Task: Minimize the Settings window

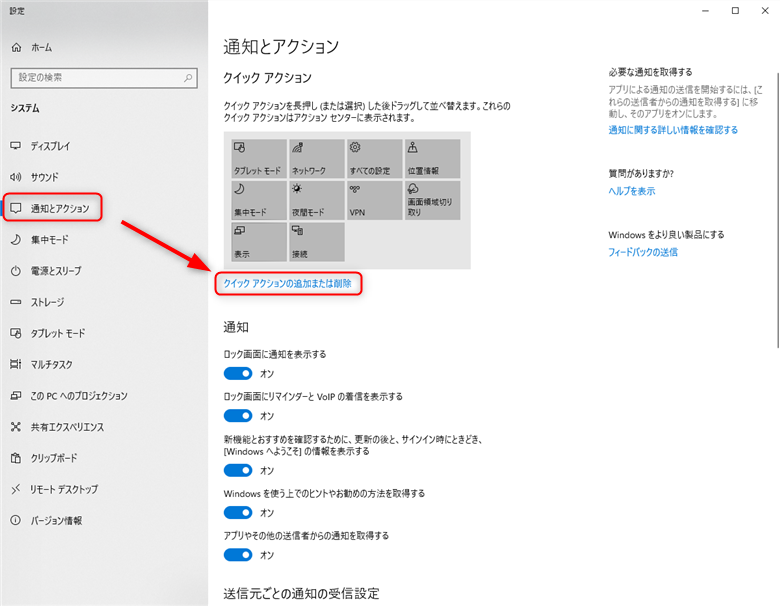Action: [705, 11]
